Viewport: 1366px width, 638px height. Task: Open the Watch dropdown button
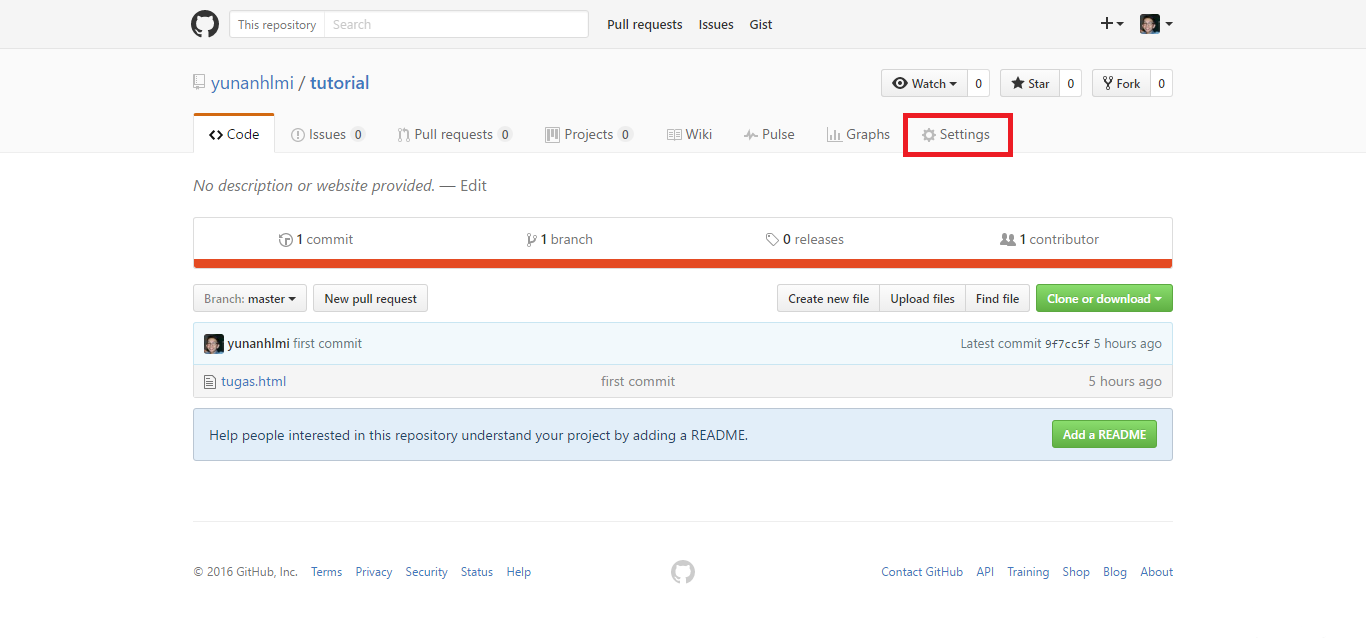click(924, 83)
